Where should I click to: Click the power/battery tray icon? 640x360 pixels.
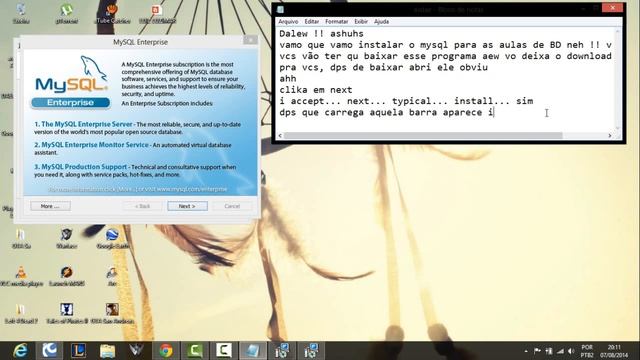549,351
